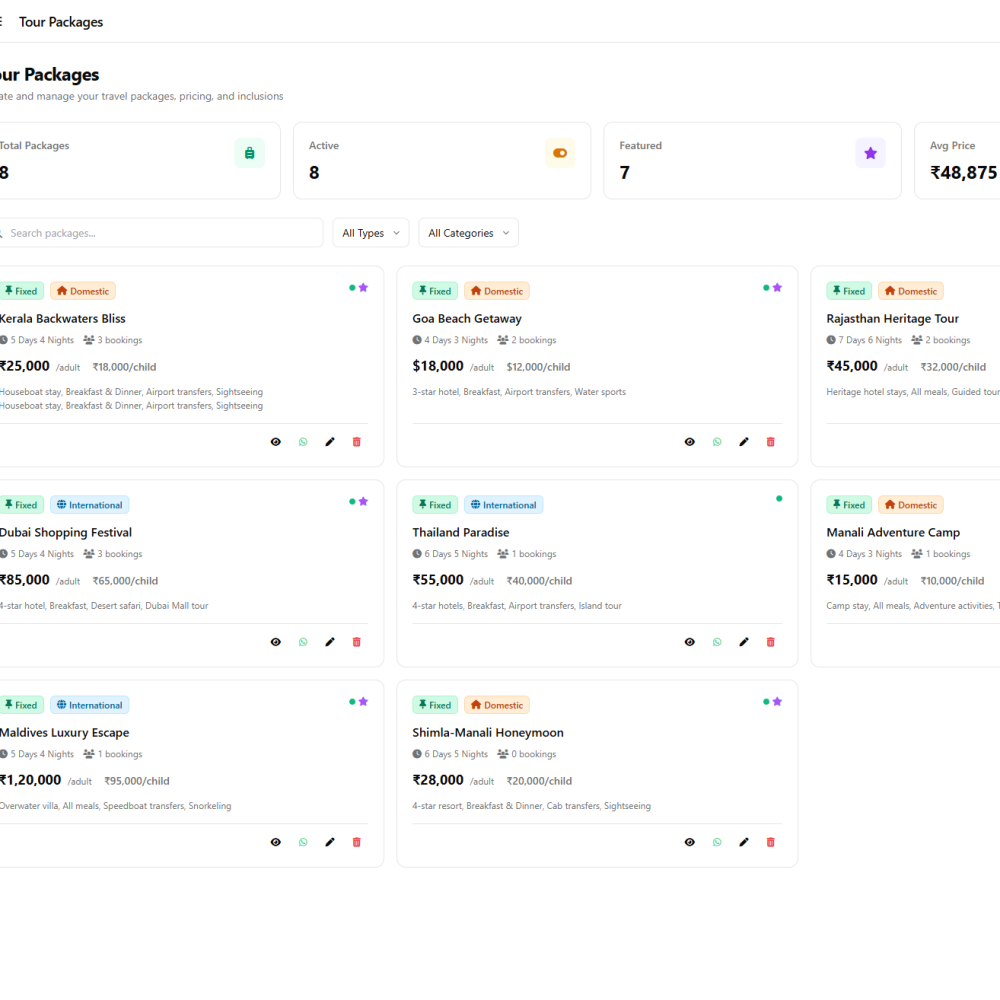1000x1000 pixels.
Task: Delete the Maldives Luxury Escape package
Action: tap(357, 842)
